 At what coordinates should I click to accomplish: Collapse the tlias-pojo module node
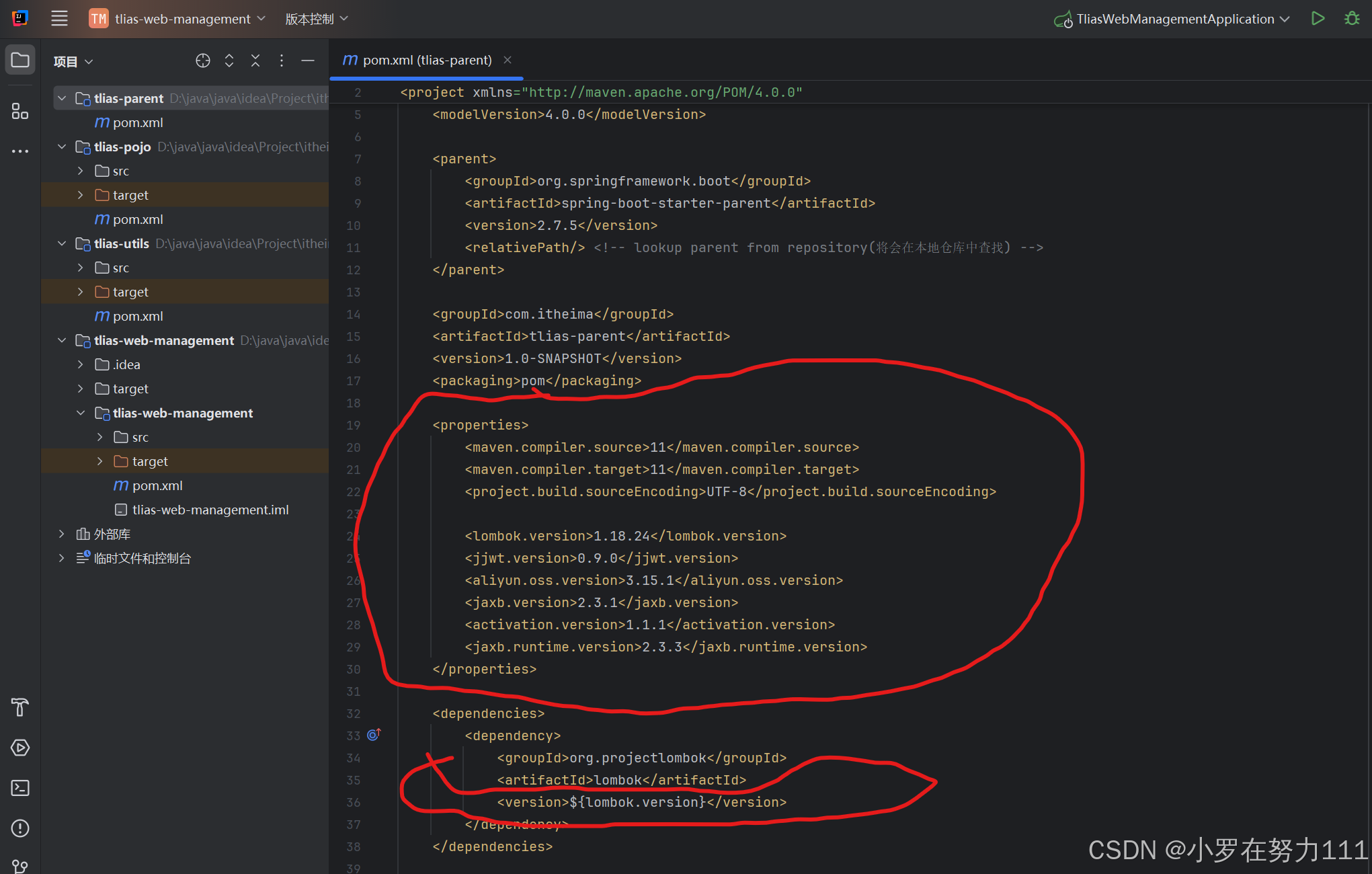[62, 147]
